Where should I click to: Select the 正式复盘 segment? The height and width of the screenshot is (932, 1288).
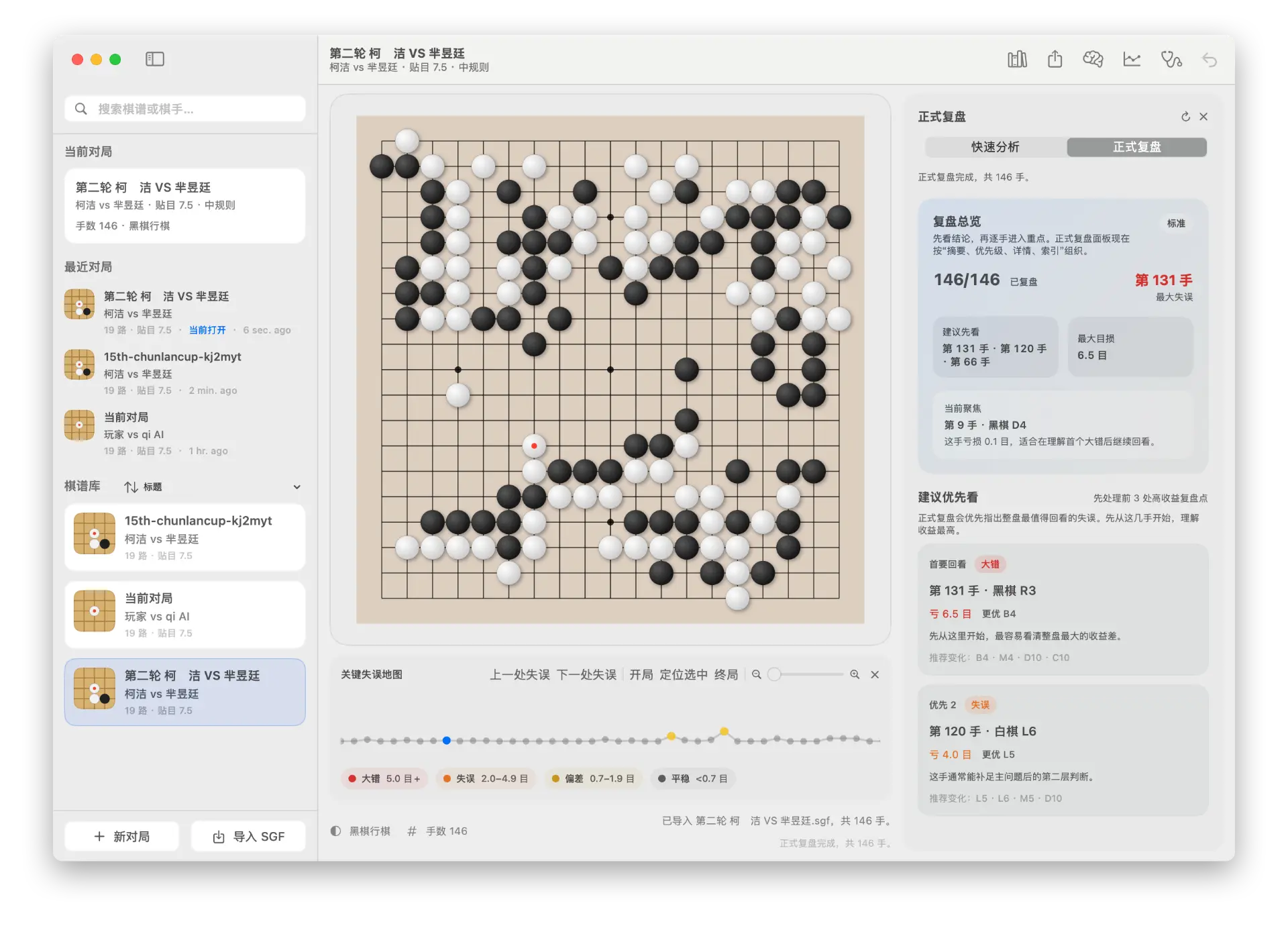1136,147
